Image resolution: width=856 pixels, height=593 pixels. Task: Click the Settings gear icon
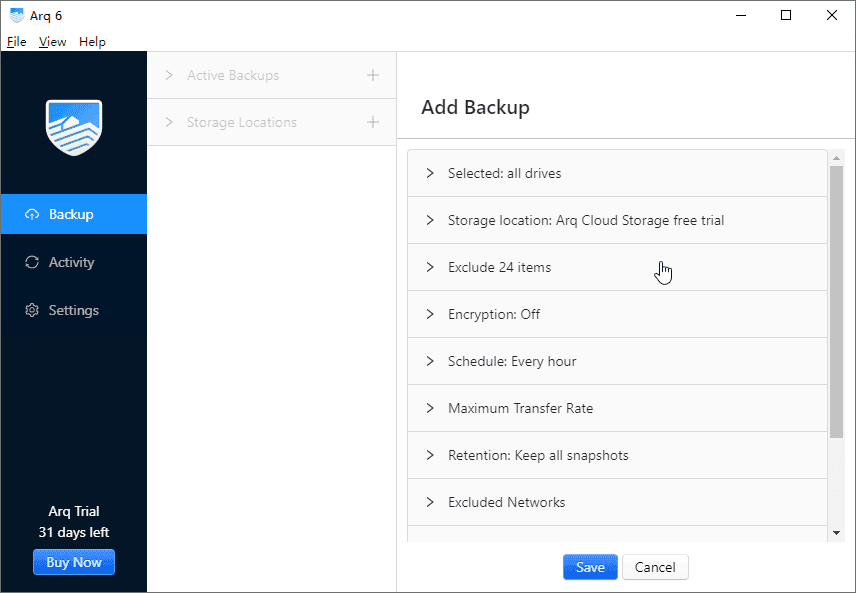coord(32,310)
